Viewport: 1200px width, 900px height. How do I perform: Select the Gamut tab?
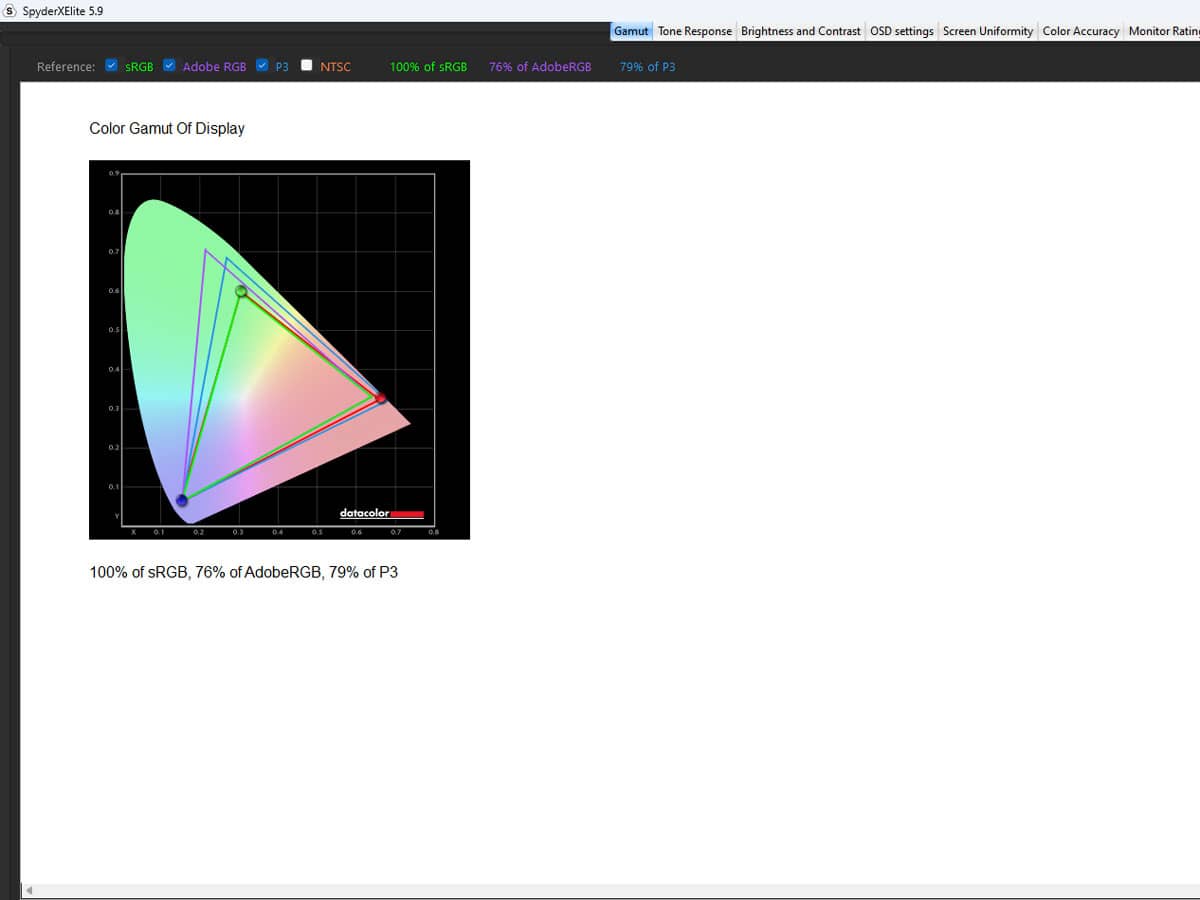click(x=631, y=31)
